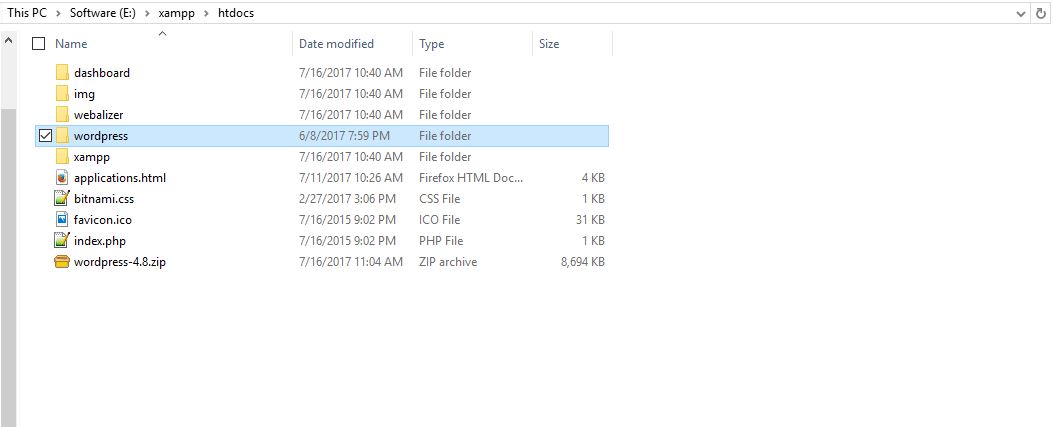Select the applications.html Firefox icon

[62, 178]
